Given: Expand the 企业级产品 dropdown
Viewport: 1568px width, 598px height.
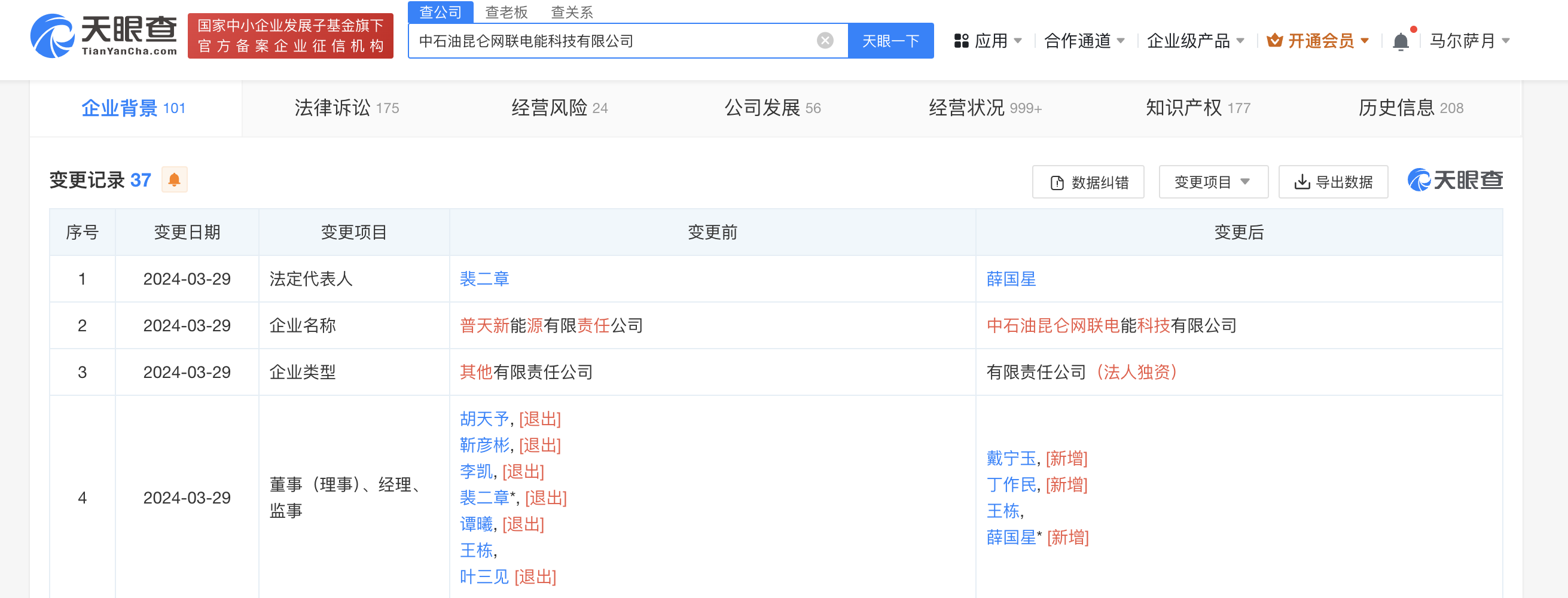Looking at the screenshot, I should [x=1196, y=40].
